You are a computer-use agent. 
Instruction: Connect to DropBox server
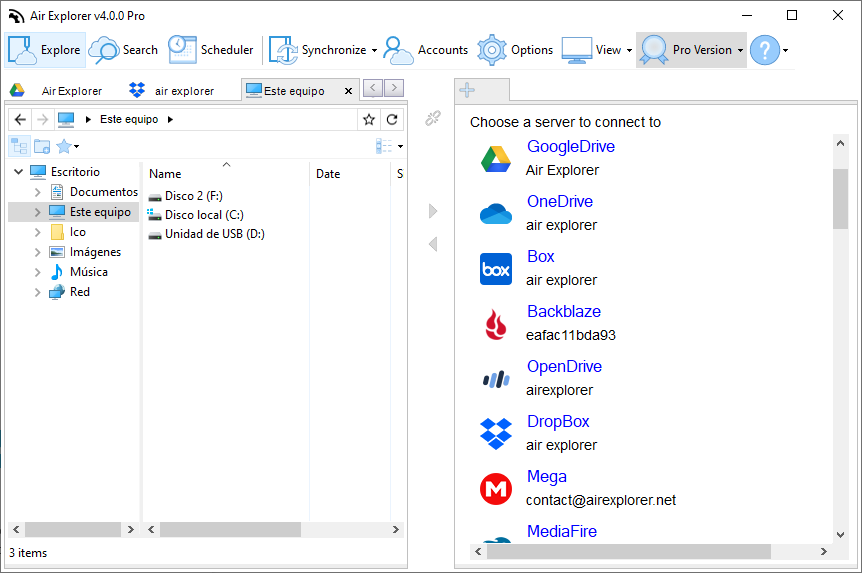click(558, 421)
